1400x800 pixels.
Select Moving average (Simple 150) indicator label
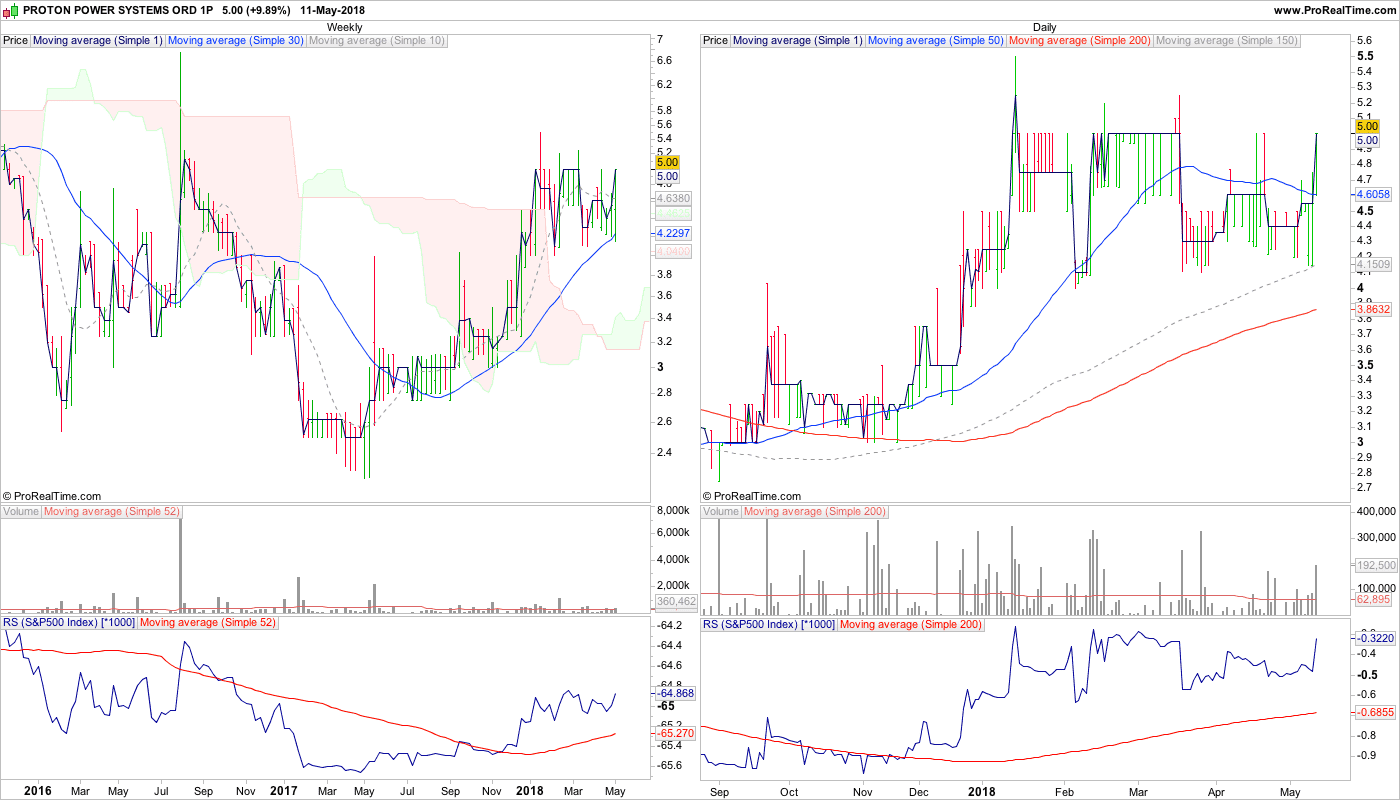click(x=1226, y=41)
